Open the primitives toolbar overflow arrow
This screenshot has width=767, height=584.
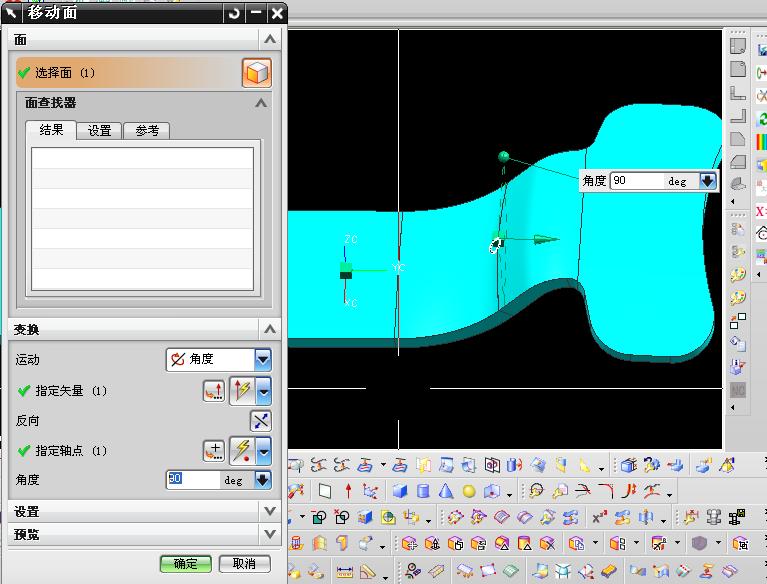(x=509, y=494)
